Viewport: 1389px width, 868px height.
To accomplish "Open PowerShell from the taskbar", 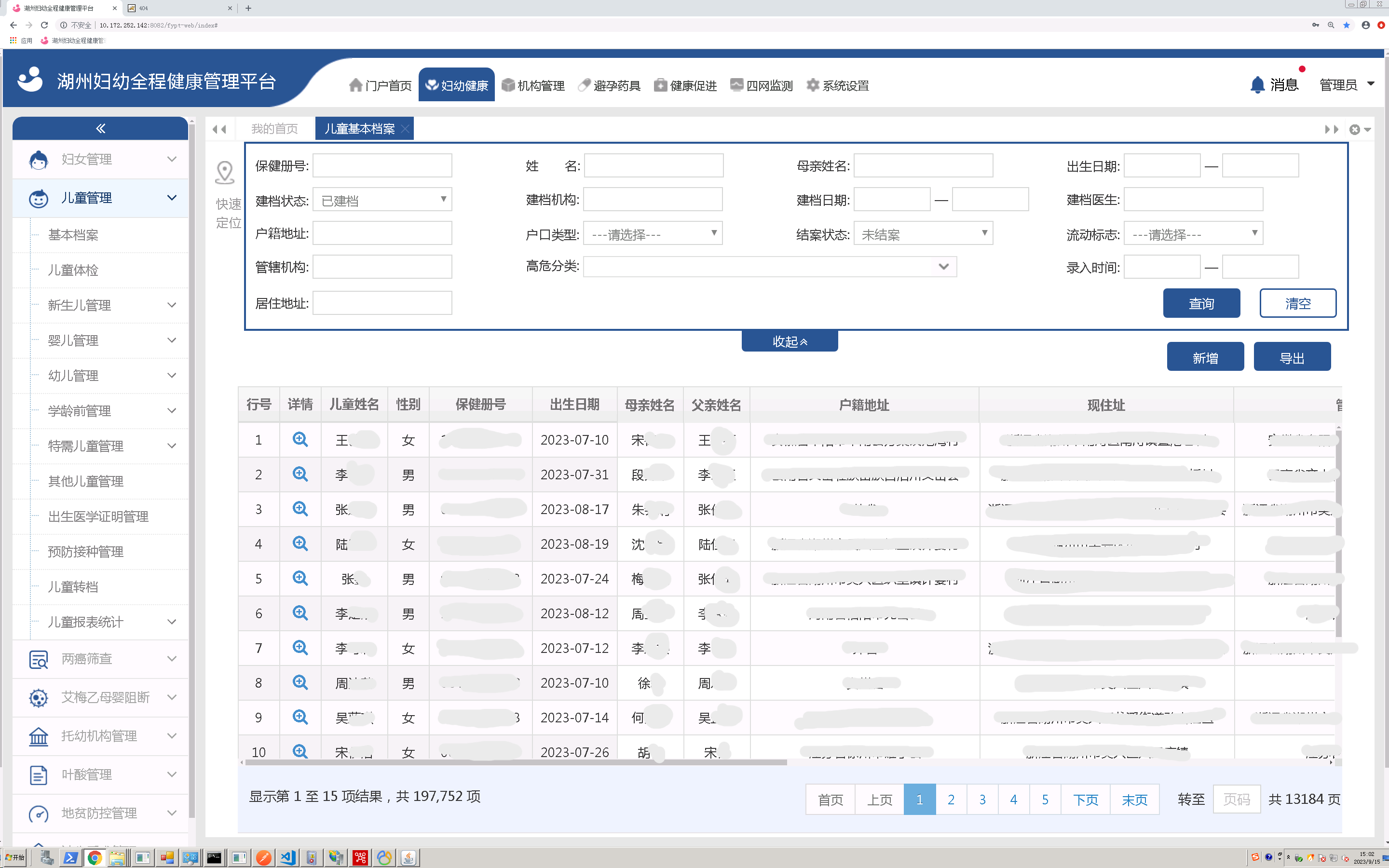I will tap(70, 858).
